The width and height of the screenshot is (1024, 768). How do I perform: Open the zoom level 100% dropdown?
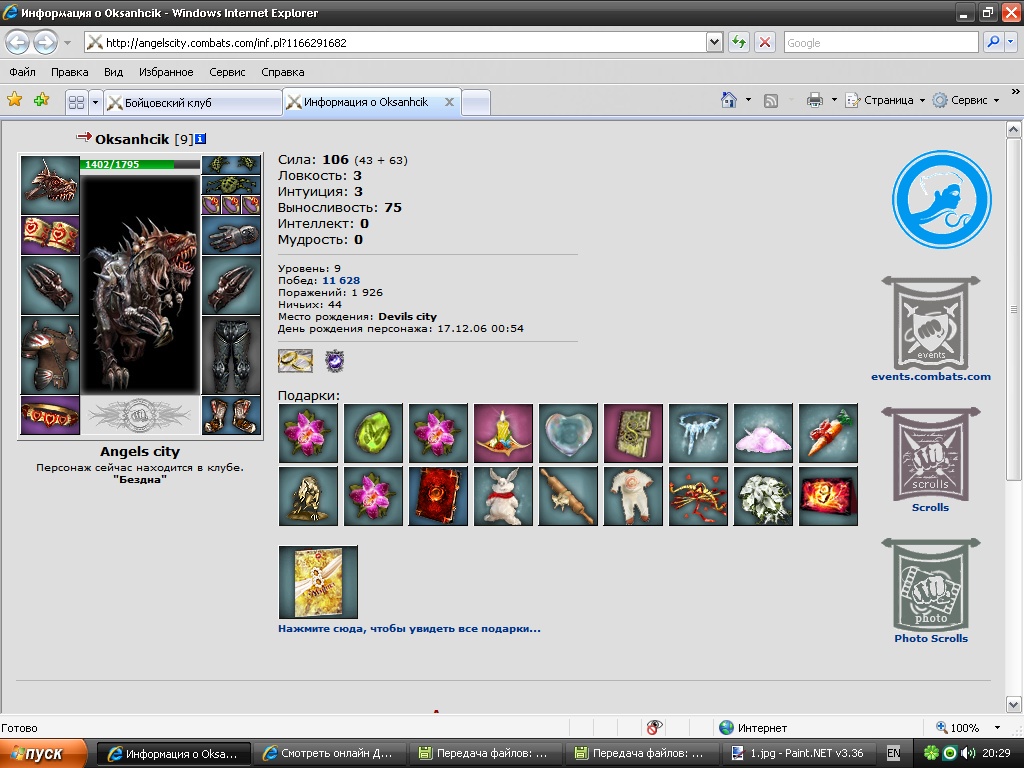[x=997, y=728]
